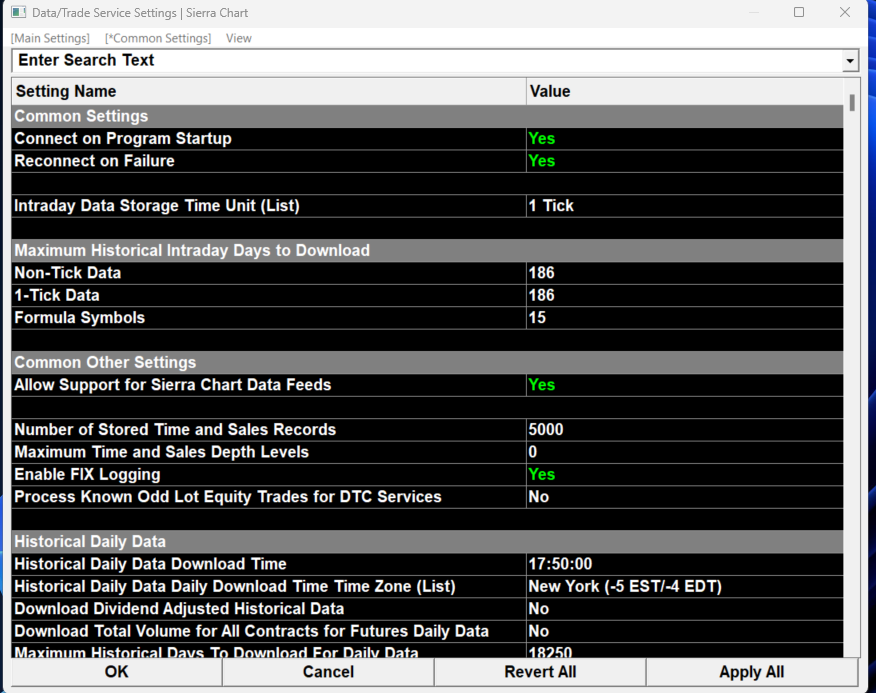
Task: Toggle Enable FIX Logging value
Action: coord(684,474)
